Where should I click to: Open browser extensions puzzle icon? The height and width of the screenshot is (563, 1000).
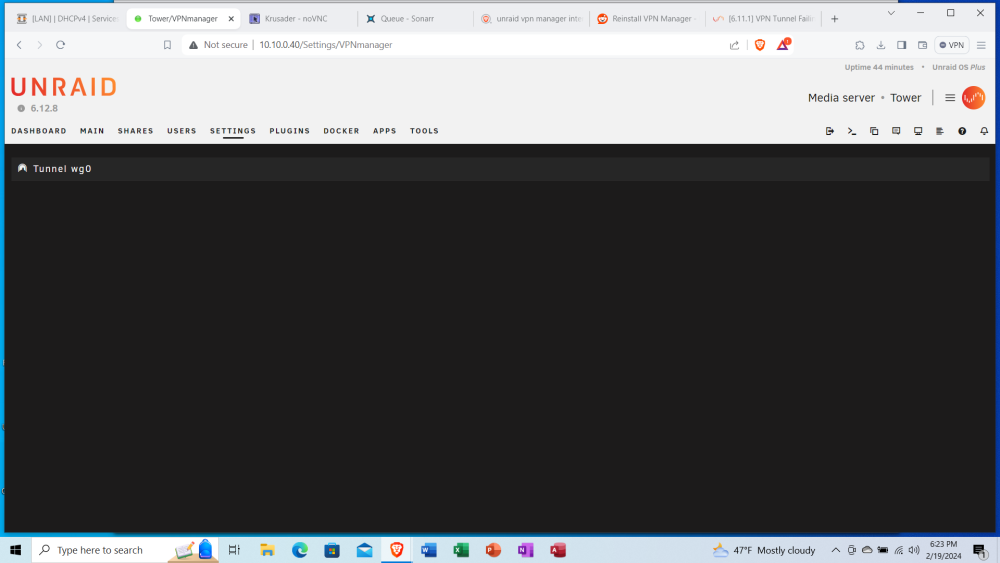860,45
